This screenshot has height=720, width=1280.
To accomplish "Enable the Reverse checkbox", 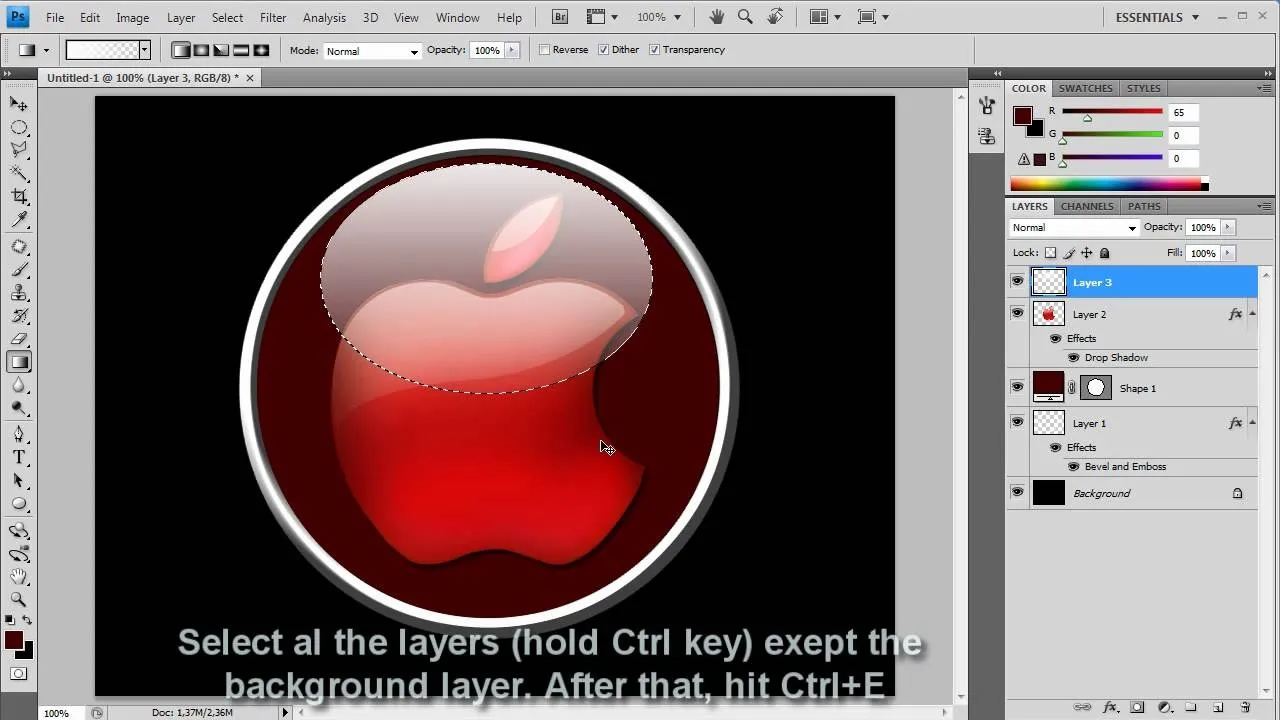I will pyautogui.click(x=545, y=50).
